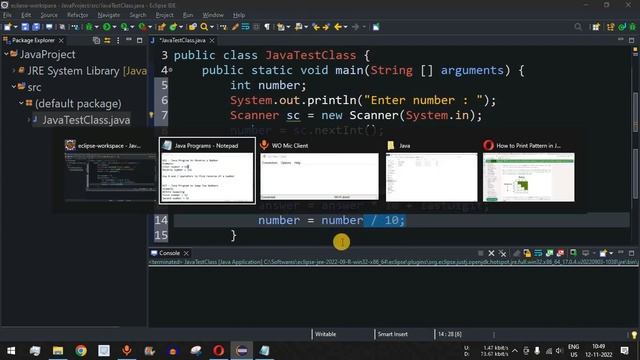Open the Project menu
Viewport: 640px width, 360px height.
click(164, 15)
